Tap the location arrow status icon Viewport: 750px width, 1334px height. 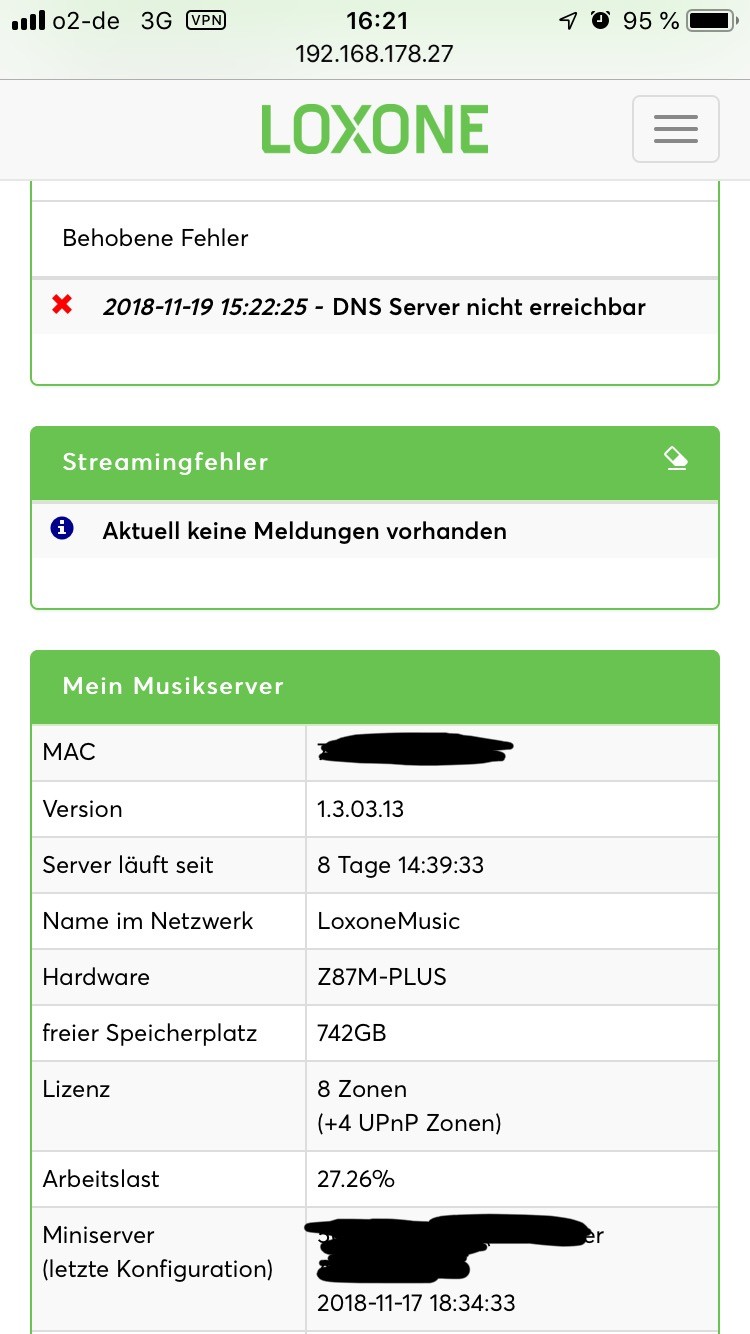pos(568,20)
